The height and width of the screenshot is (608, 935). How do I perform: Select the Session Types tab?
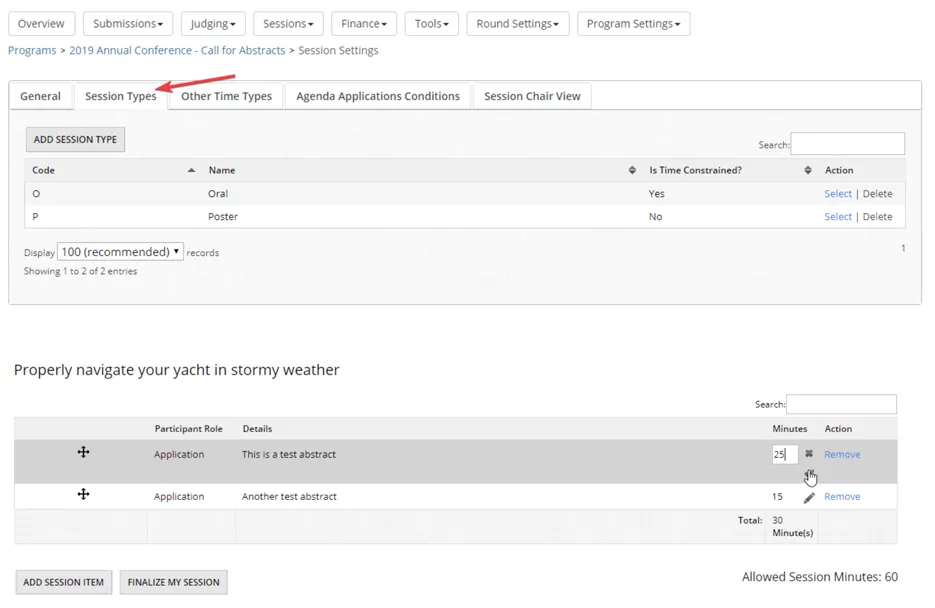(120, 96)
